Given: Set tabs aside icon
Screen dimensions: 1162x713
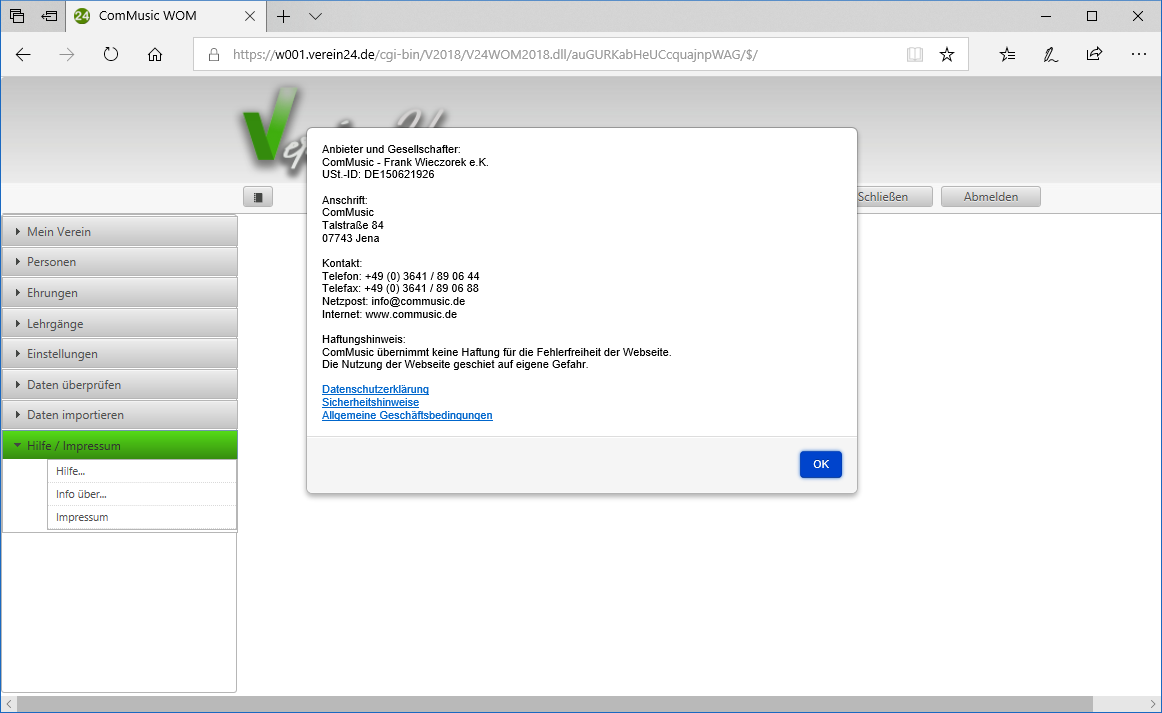Looking at the screenshot, I should click(x=49, y=16).
